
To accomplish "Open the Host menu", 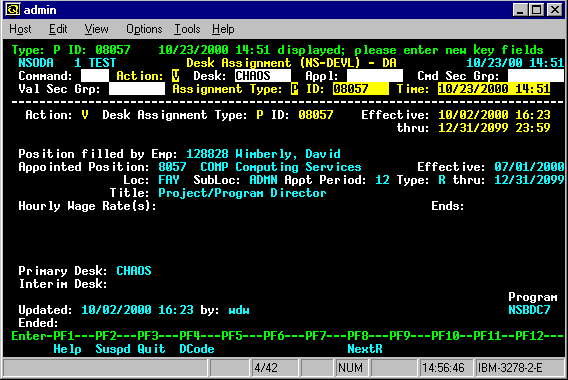I will tap(20, 29).
